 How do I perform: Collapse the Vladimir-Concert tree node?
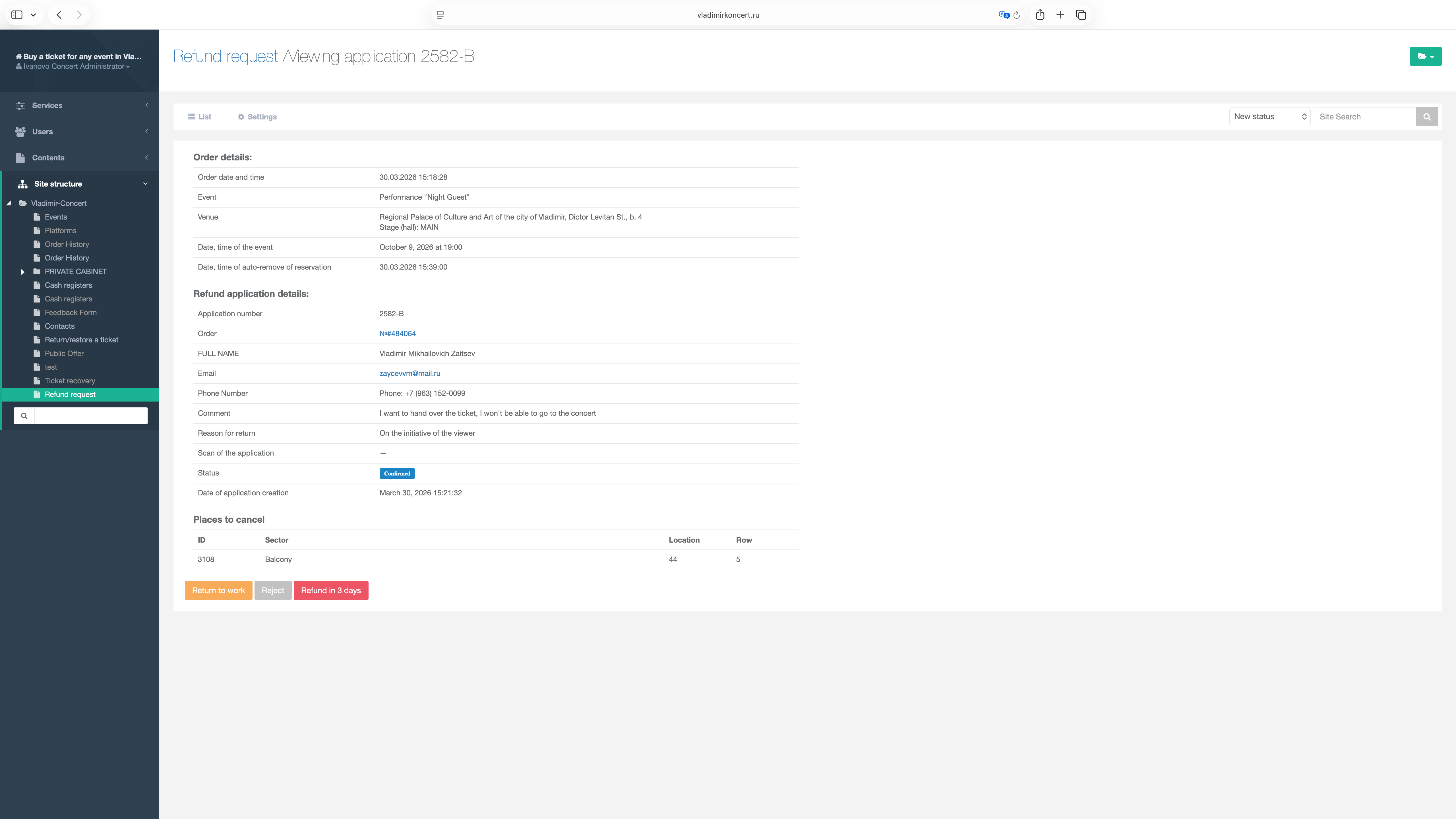click(9, 204)
